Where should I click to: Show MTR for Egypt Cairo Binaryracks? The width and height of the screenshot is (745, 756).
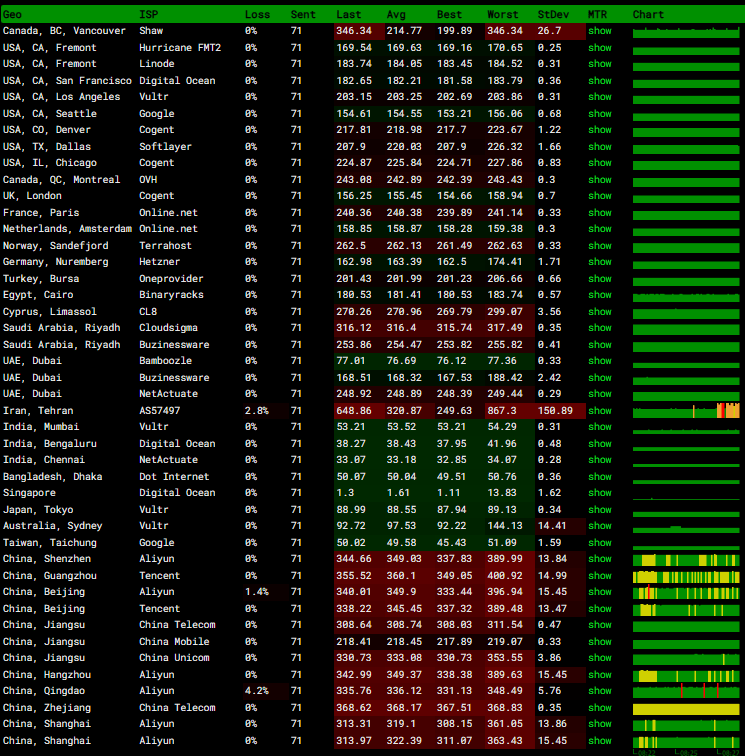point(599,295)
